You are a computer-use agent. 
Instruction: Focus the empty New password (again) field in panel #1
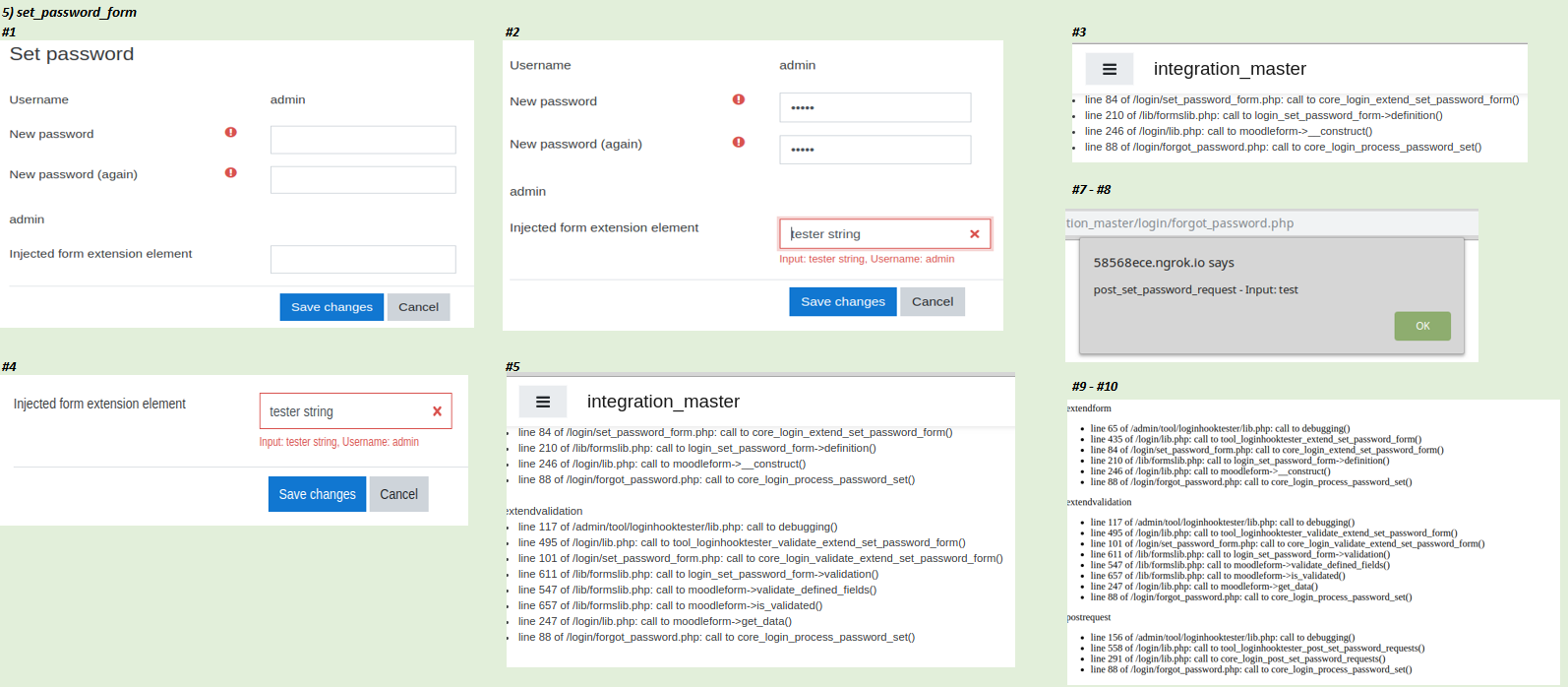363,180
